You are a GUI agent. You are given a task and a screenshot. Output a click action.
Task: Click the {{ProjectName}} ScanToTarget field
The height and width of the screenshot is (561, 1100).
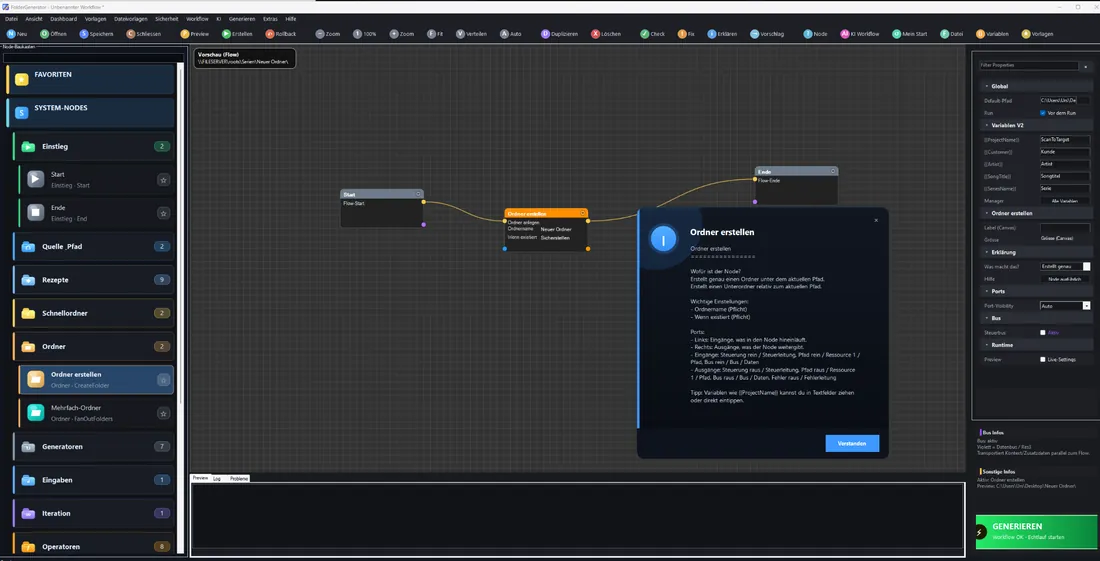pos(1064,140)
